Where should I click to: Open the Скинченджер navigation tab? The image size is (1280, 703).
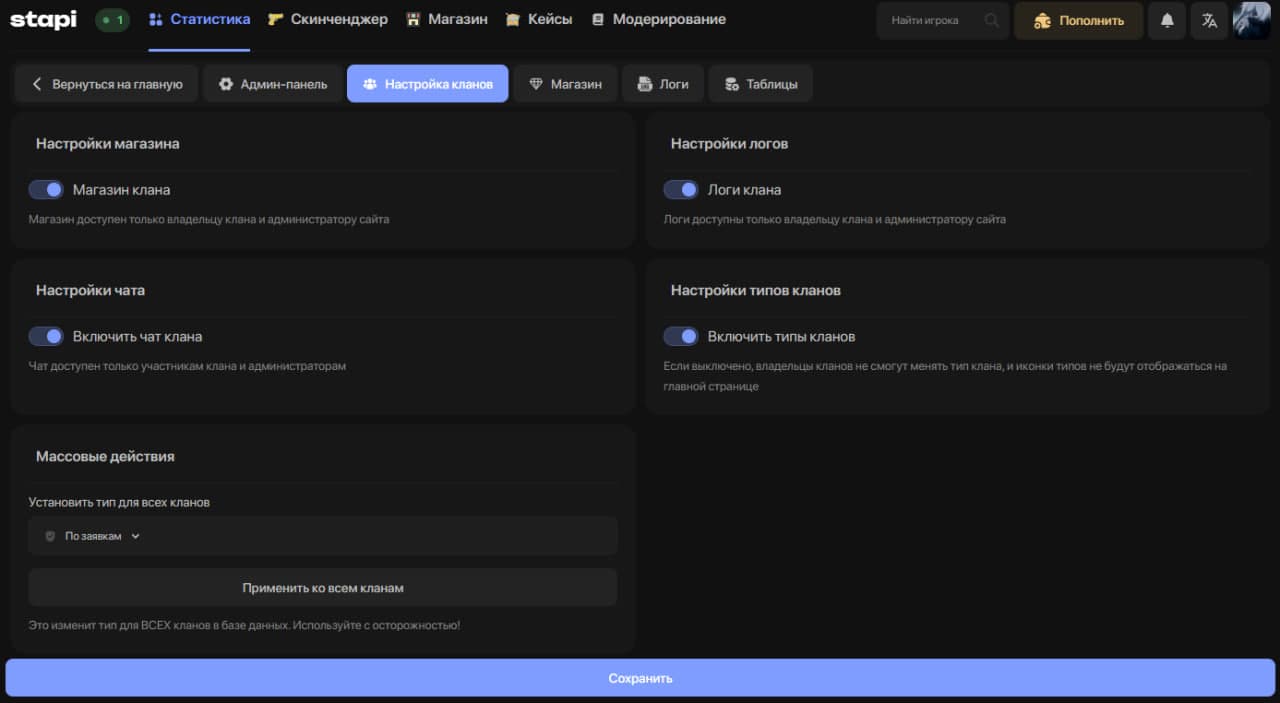[328, 19]
